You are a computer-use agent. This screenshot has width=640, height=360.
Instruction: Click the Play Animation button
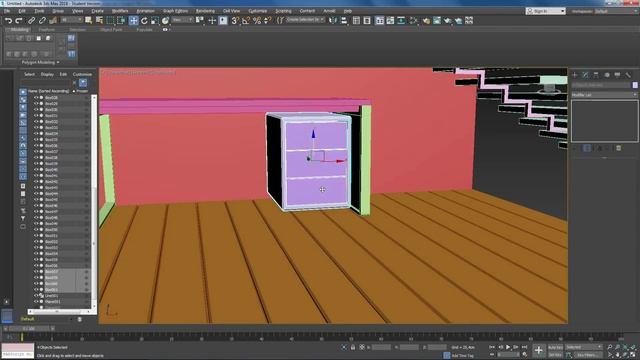[508, 347]
